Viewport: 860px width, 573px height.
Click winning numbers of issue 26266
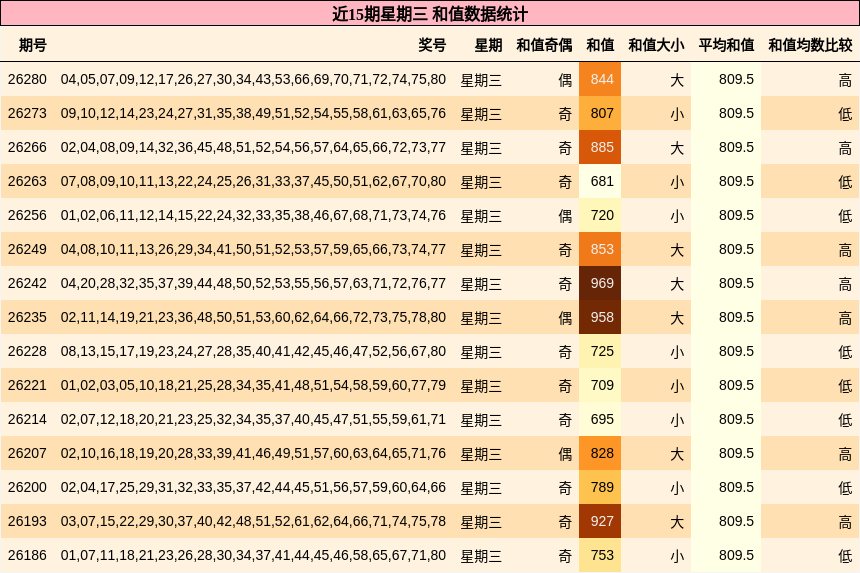tap(253, 147)
